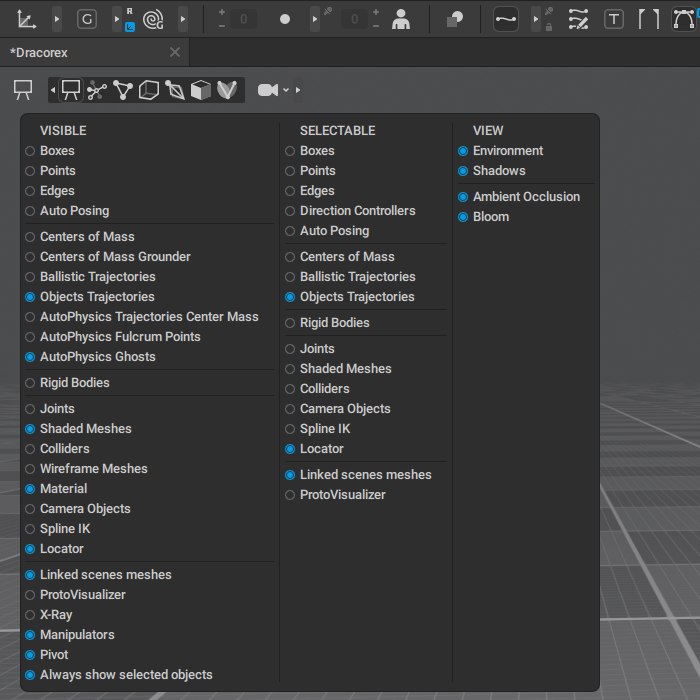
Task: Select the joints view mode icon
Action: [x=97, y=90]
